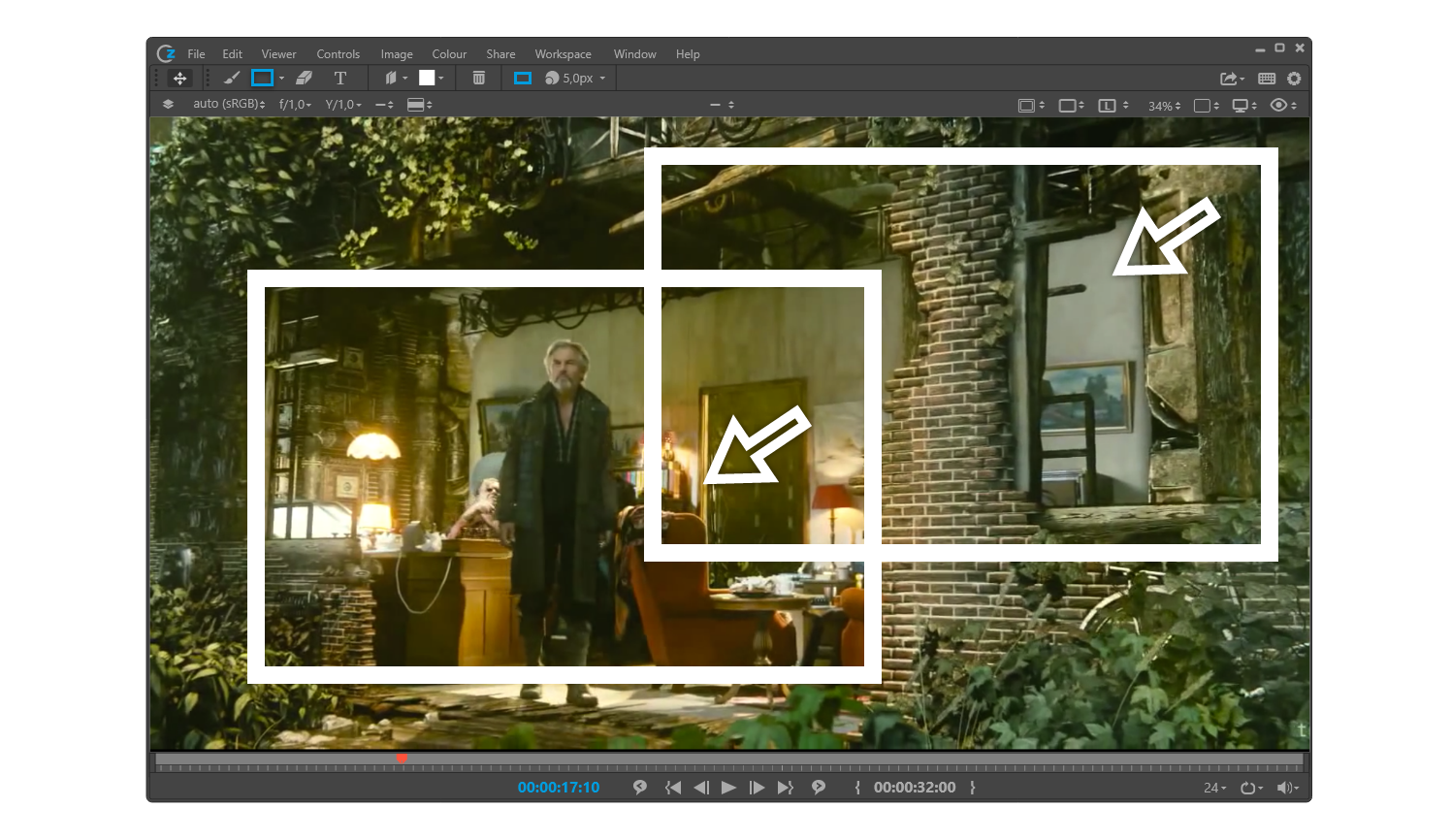The height and width of the screenshot is (840, 1451).
Task: Step one frame forward
Action: tap(757, 788)
